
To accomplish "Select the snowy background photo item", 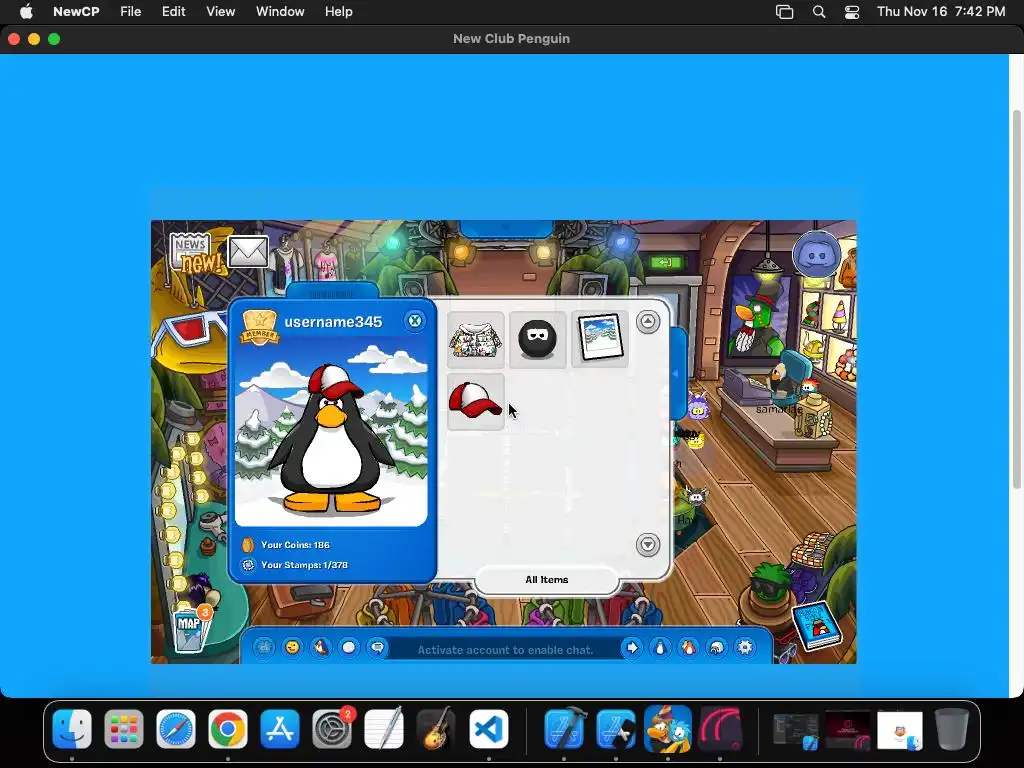I will (600, 340).
